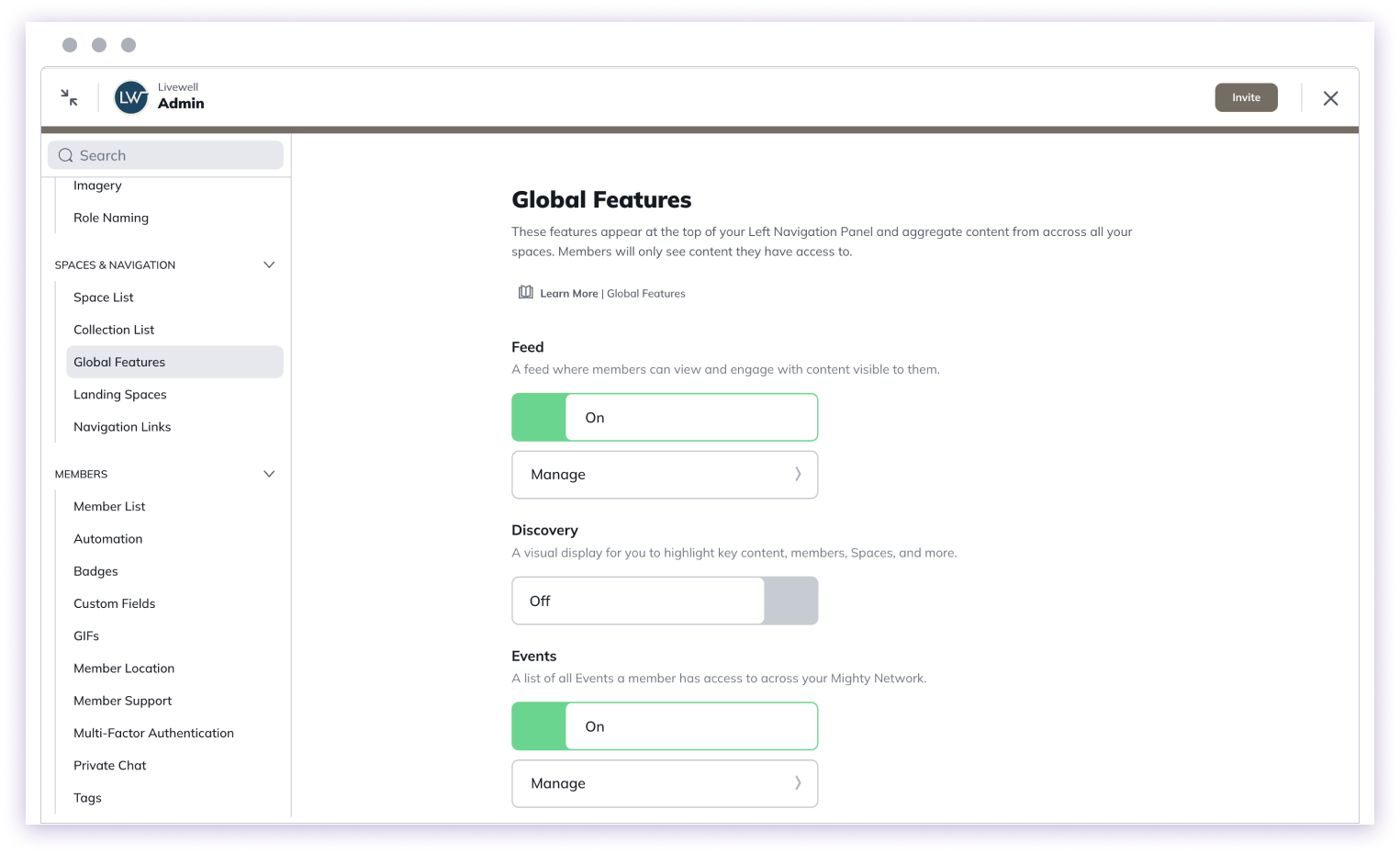This screenshot has height=854, width=1400.
Task: Click inside the Search input field
Action: (x=165, y=155)
